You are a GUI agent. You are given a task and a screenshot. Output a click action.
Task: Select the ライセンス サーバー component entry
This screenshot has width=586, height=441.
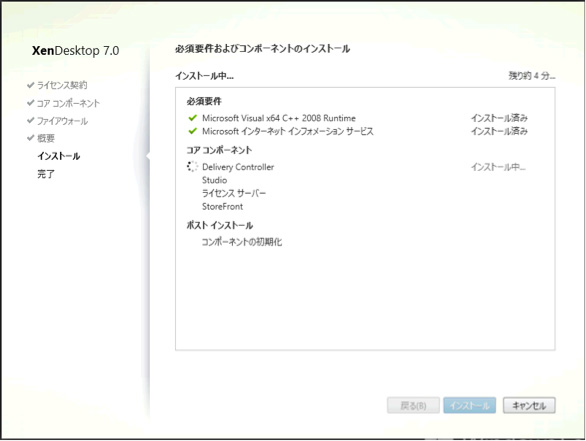pos(234,193)
